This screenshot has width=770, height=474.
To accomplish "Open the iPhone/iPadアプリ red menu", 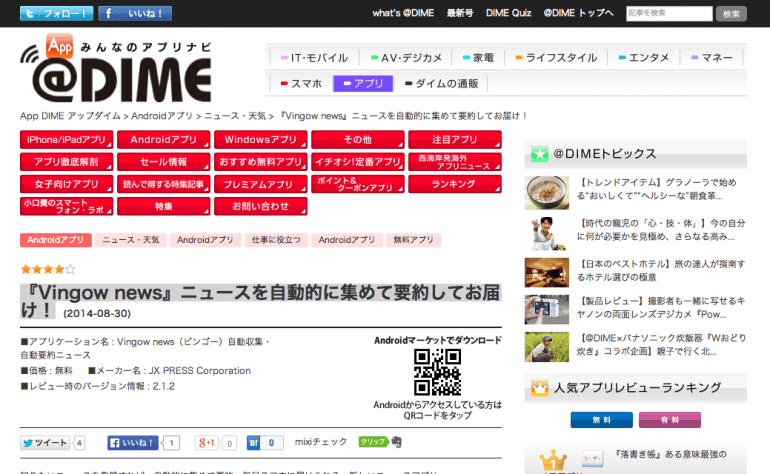I will (66, 139).
